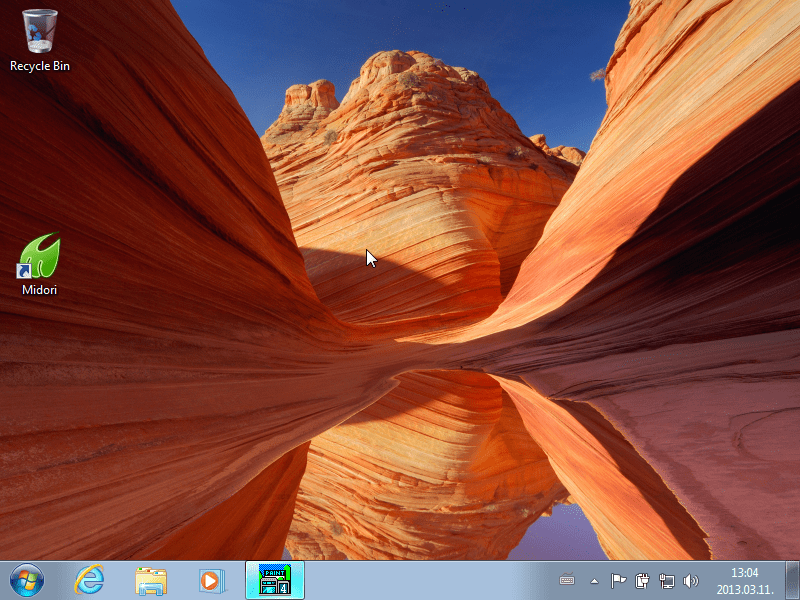Image resolution: width=800 pixels, height=600 pixels.
Task: Select the Midori shortcut icon
Action: [39, 255]
